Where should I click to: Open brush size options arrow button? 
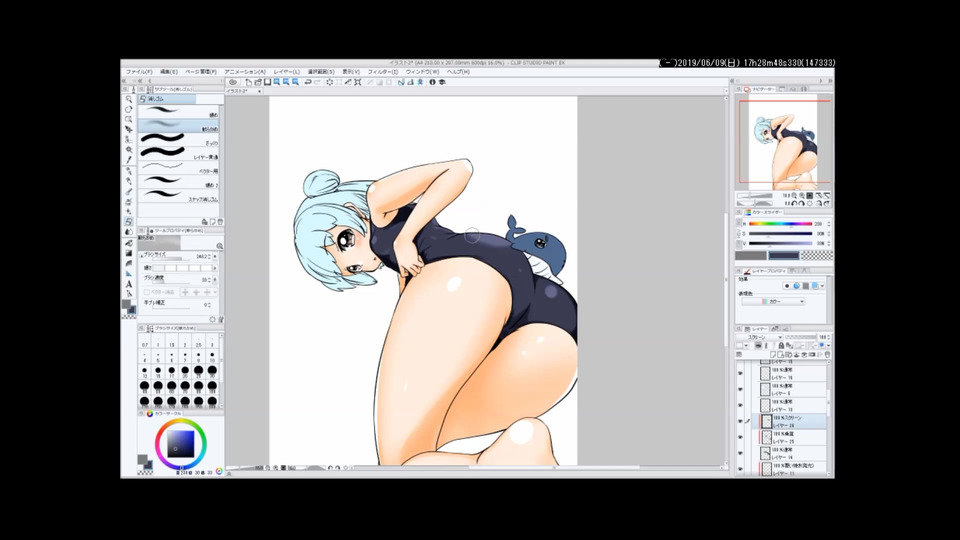tap(215, 256)
